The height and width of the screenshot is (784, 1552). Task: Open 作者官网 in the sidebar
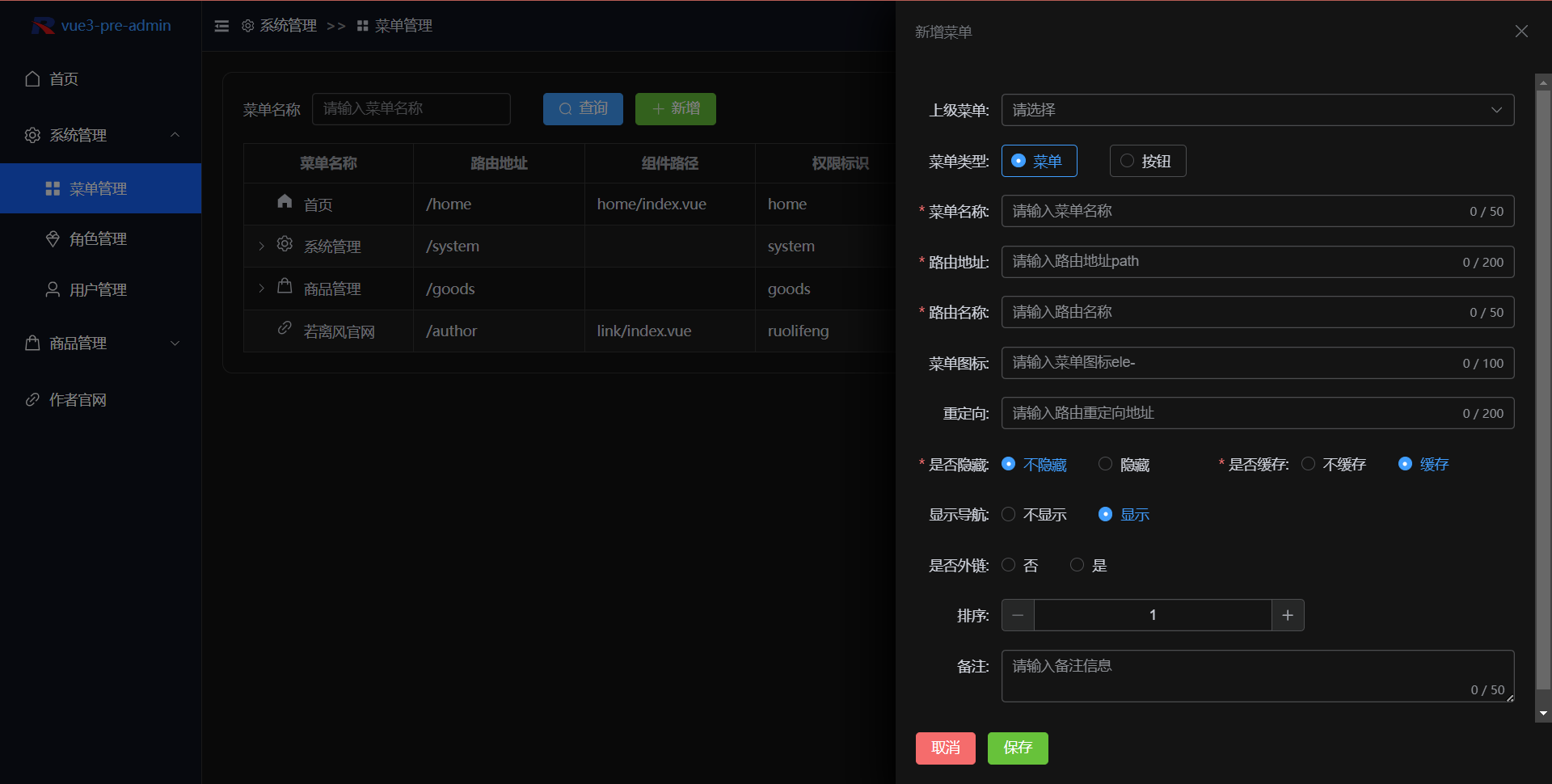click(x=100, y=399)
